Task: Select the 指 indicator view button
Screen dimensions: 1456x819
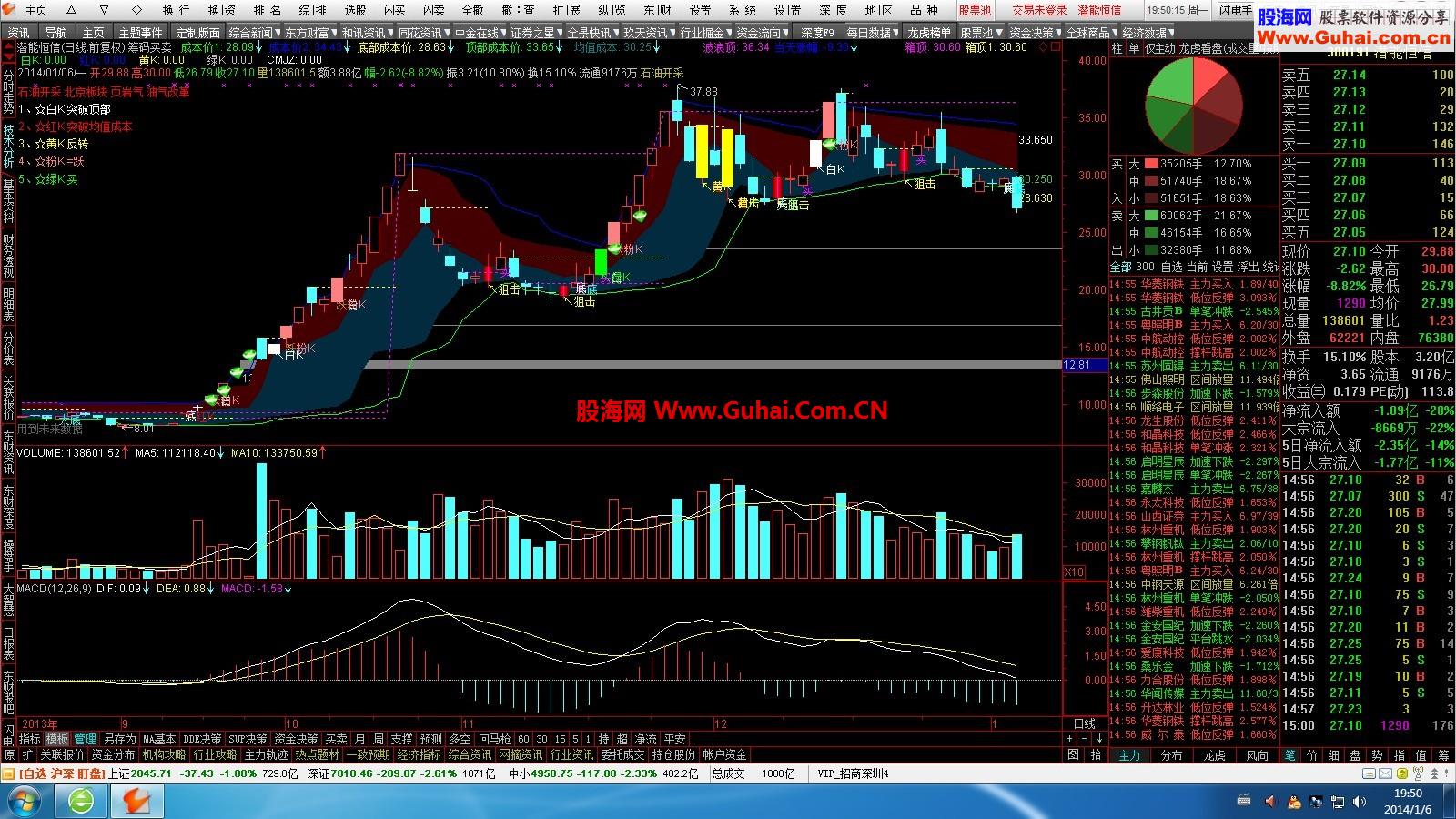Action: coord(1400,755)
